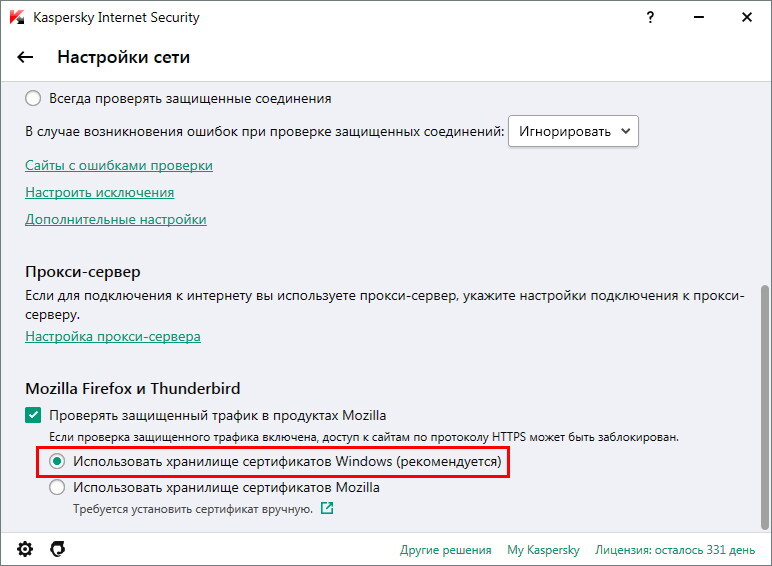
Task: Open 'Другие решения' link
Action: point(446,550)
